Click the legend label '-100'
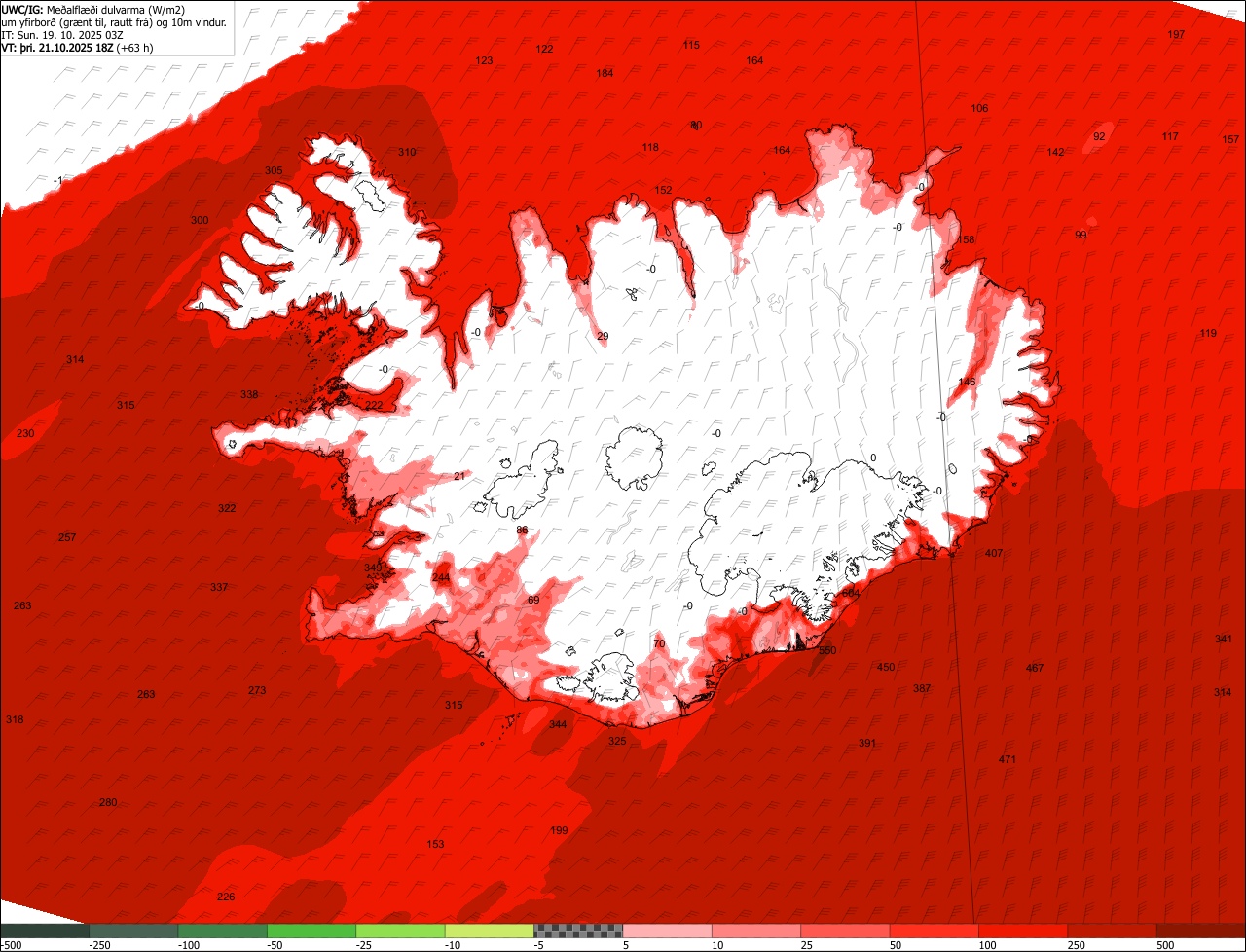1246x952 pixels. (188, 945)
